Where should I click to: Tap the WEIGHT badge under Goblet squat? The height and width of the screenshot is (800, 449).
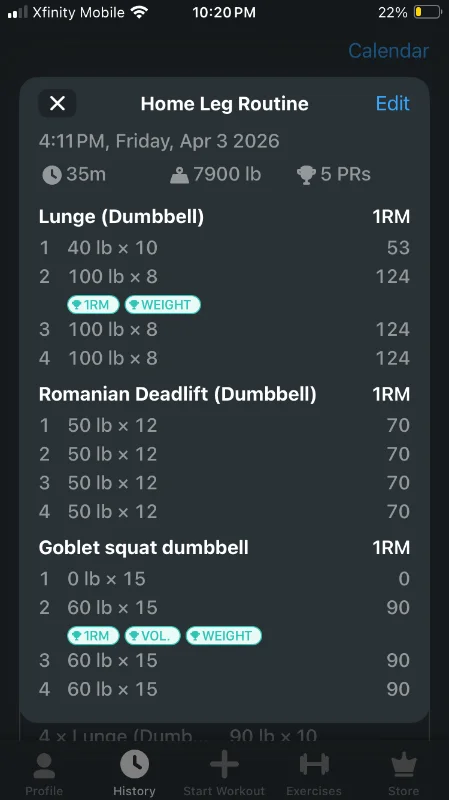coord(223,636)
